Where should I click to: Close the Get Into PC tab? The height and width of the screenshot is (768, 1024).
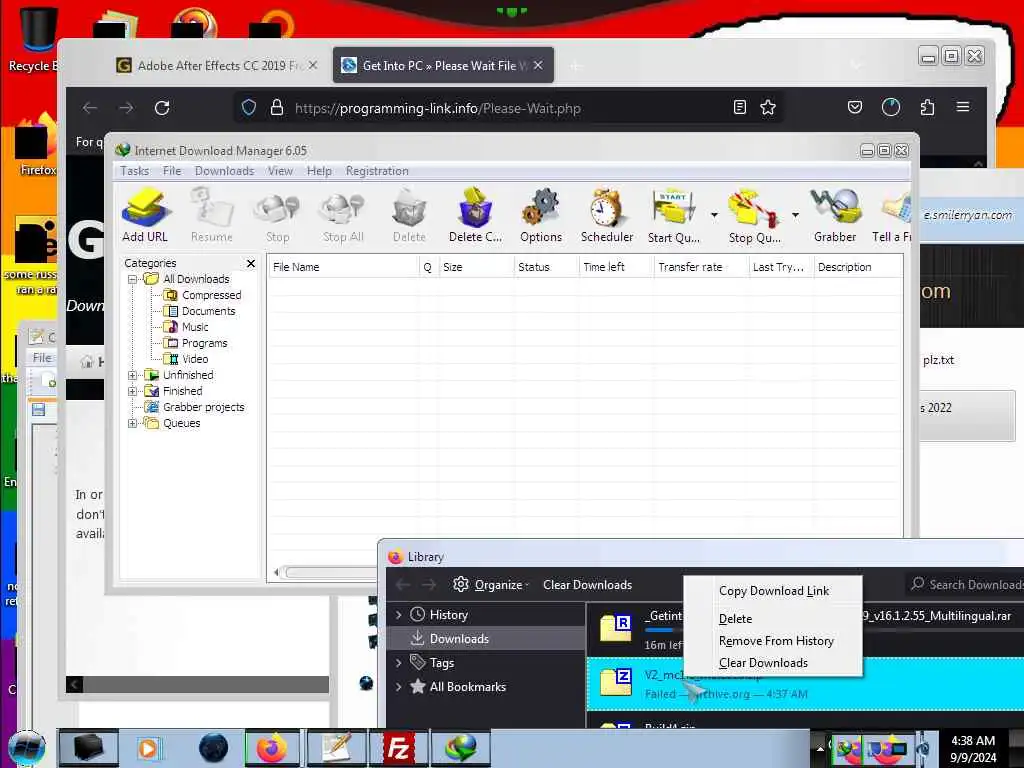538,65
